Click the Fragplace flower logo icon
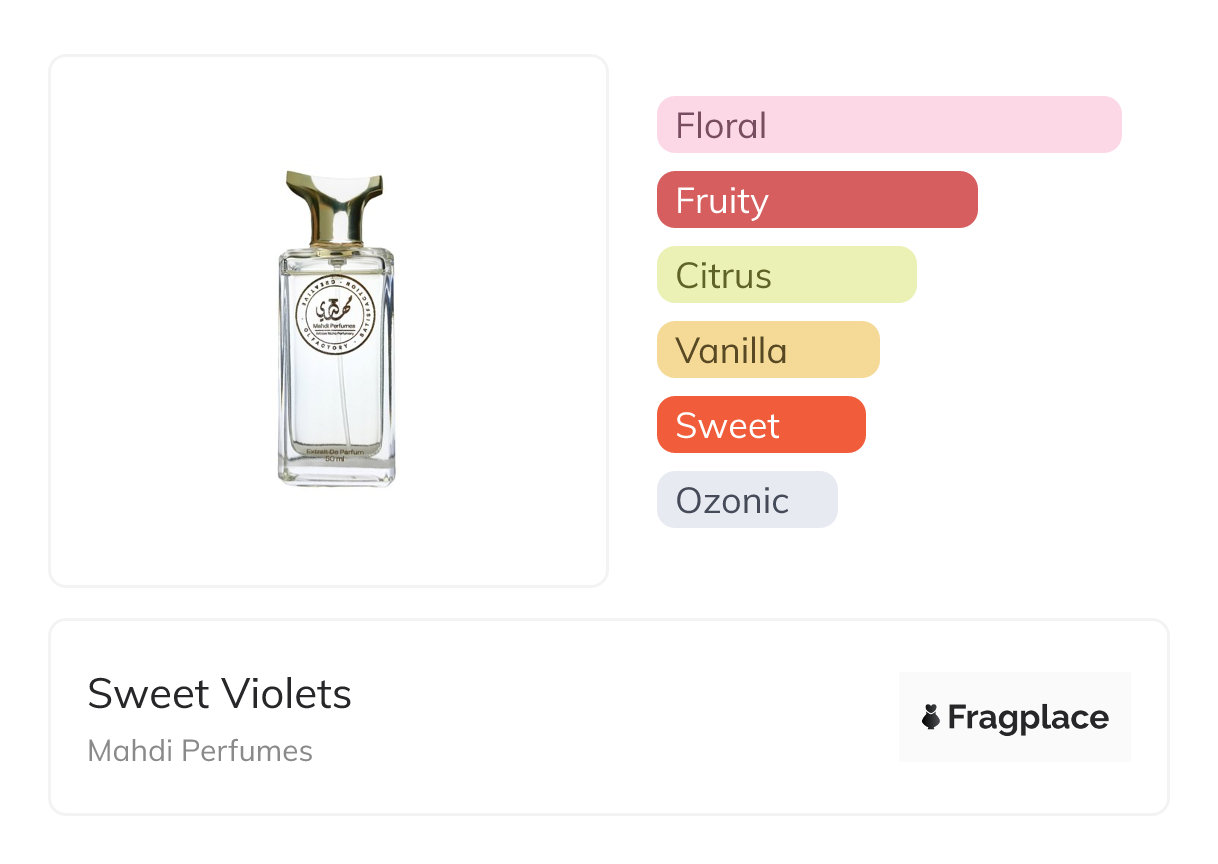The width and height of the screenshot is (1218, 864). [x=931, y=717]
